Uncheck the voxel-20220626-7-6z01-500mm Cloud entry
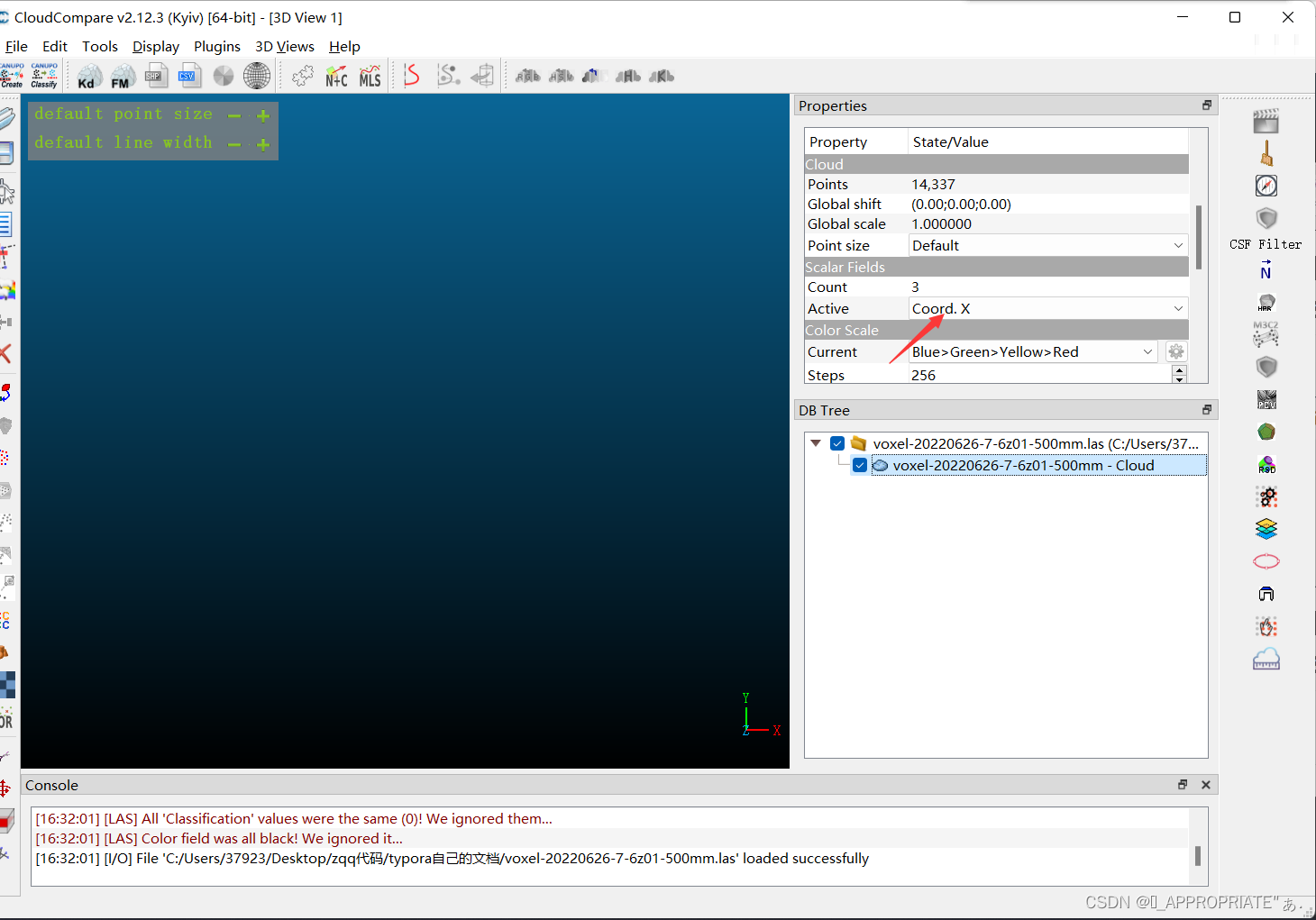 pyautogui.click(x=859, y=465)
